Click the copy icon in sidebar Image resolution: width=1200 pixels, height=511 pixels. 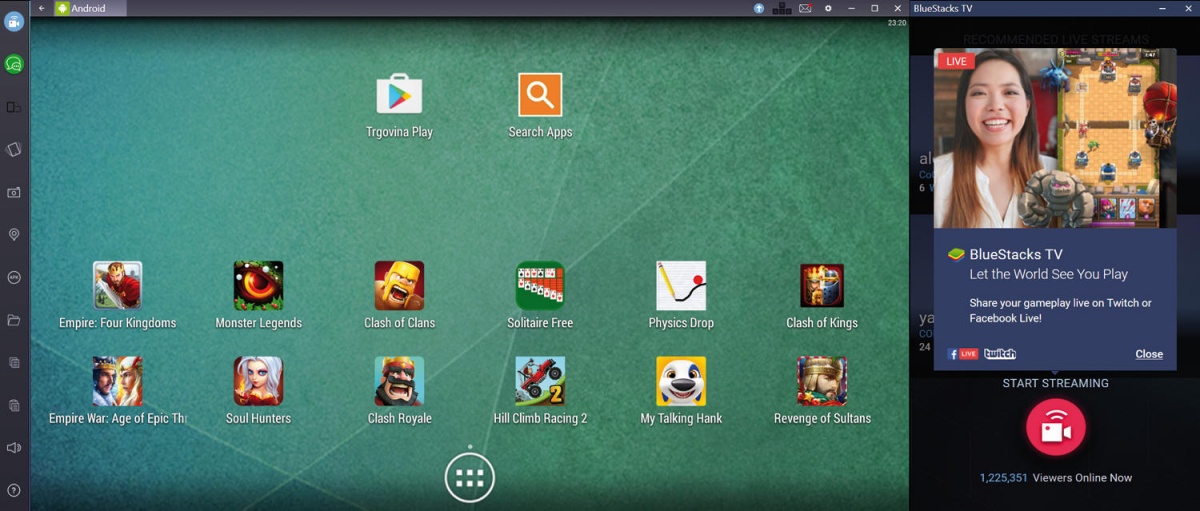tap(14, 363)
